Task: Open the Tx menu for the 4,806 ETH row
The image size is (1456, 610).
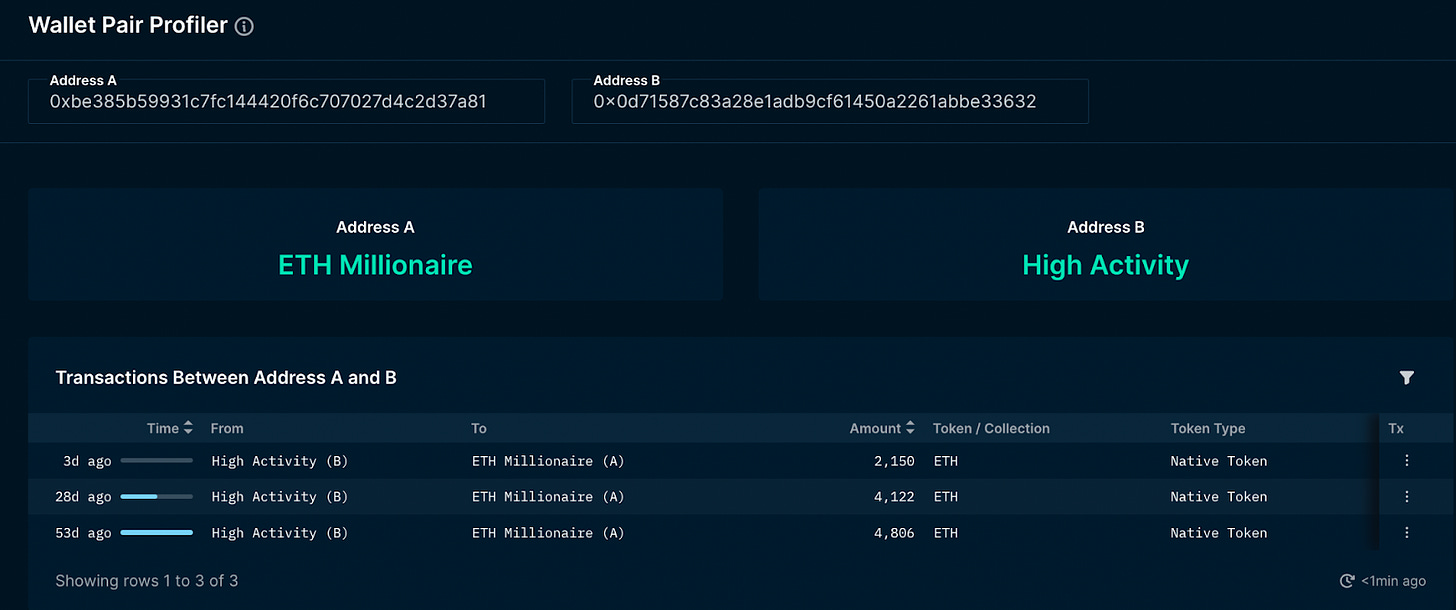Action: coord(1406,533)
